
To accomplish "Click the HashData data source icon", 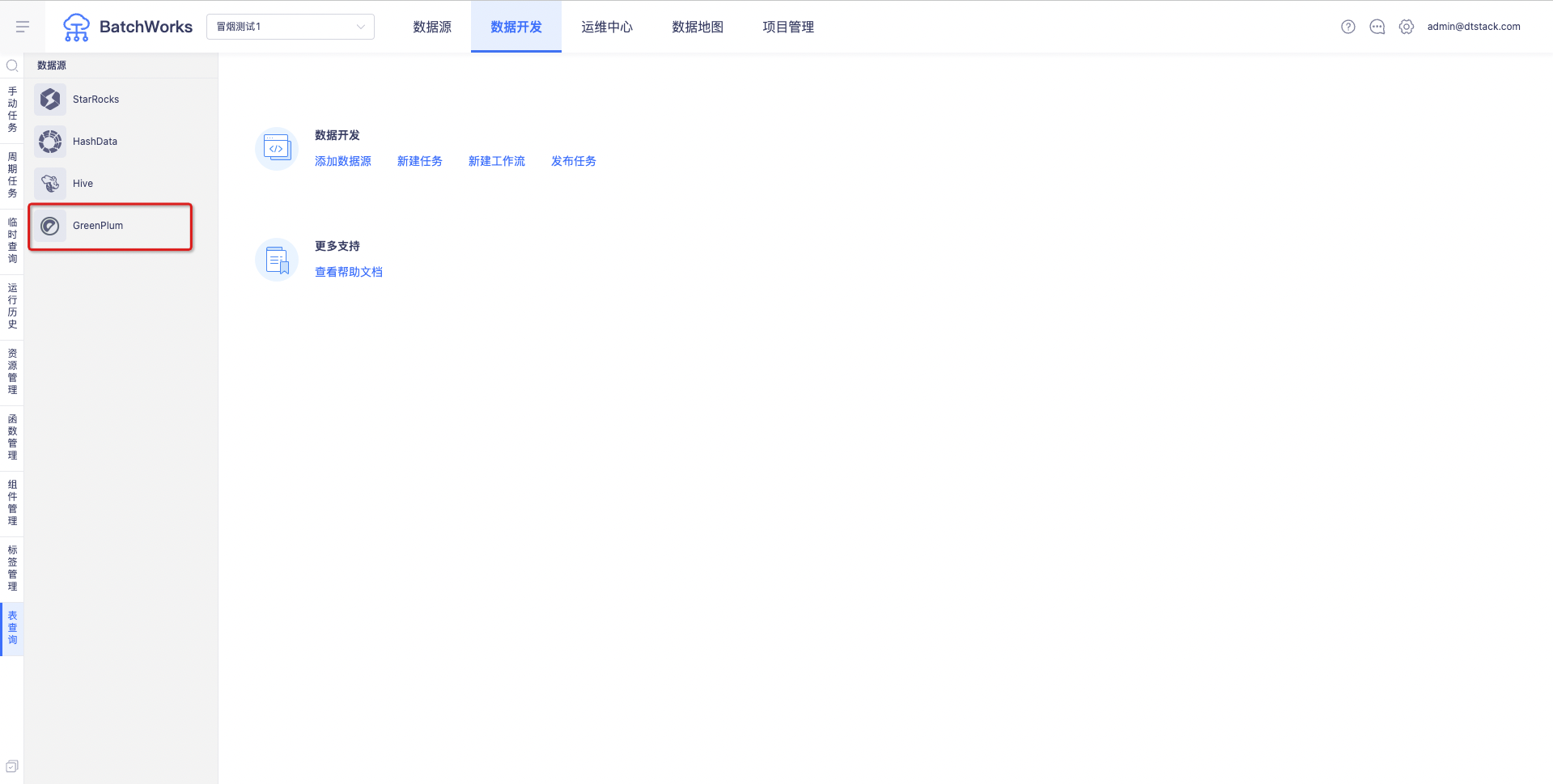I will [50, 142].
